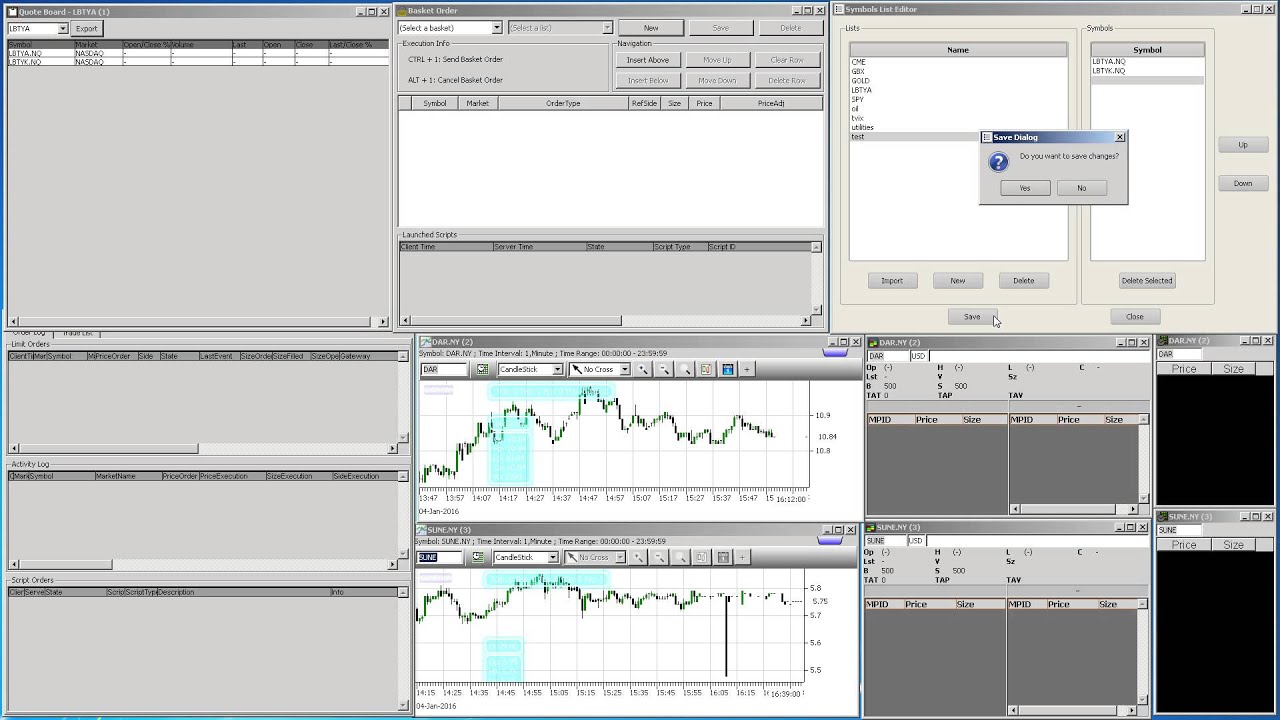1280x720 pixels.
Task: Open the blue calendar icon in DAR.NY chart
Action: pyautogui.click(x=727, y=369)
